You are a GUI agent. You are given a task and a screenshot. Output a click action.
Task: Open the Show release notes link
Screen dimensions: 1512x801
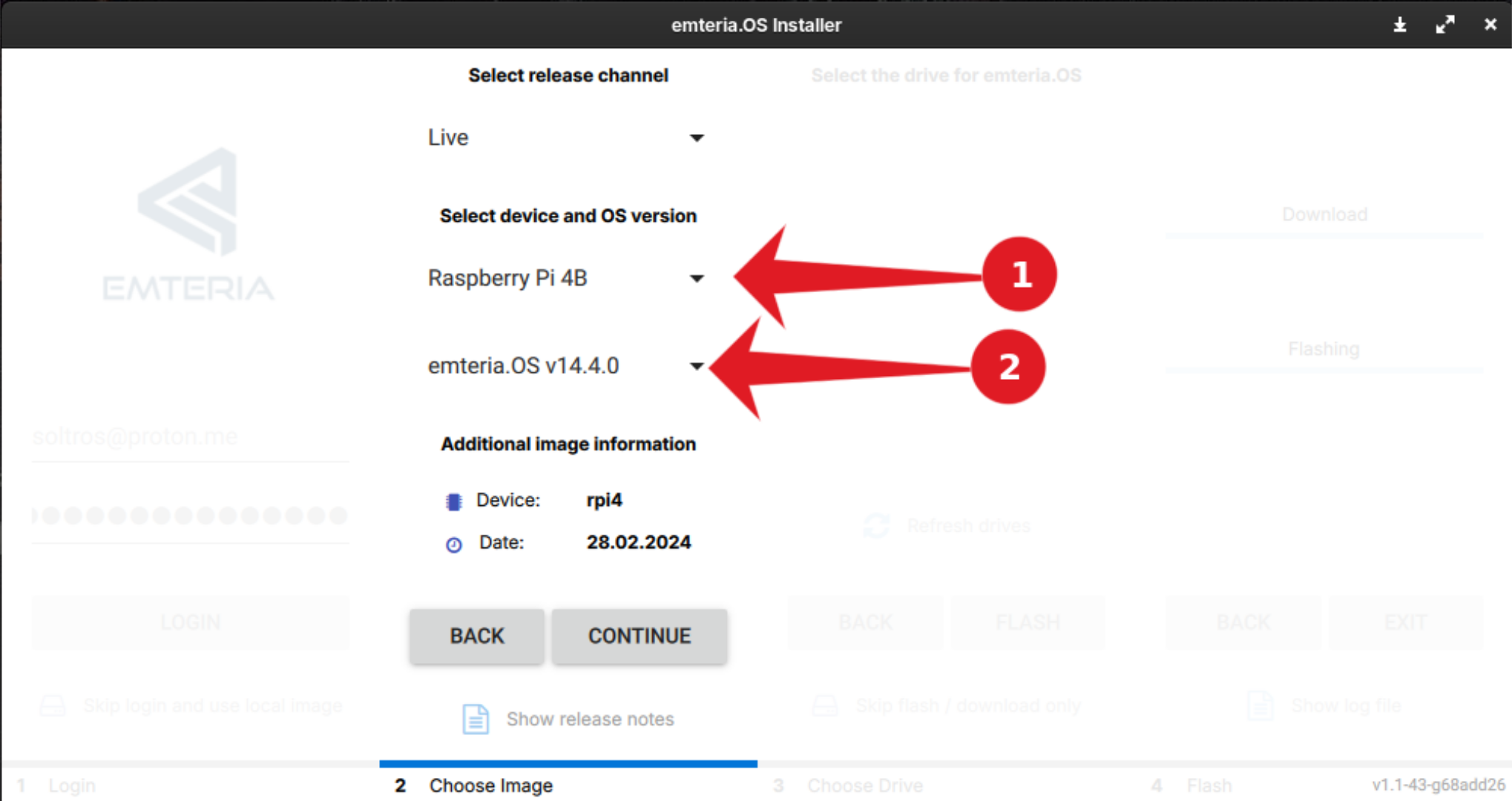click(590, 719)
